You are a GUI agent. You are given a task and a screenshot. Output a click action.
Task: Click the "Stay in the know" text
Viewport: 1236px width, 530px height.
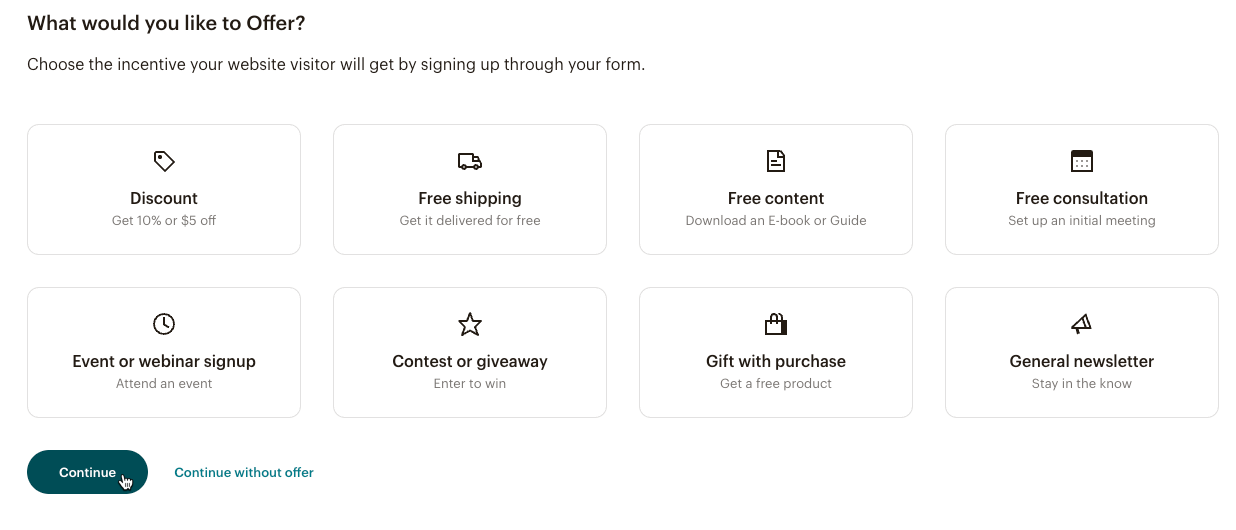coord(1082,384)
